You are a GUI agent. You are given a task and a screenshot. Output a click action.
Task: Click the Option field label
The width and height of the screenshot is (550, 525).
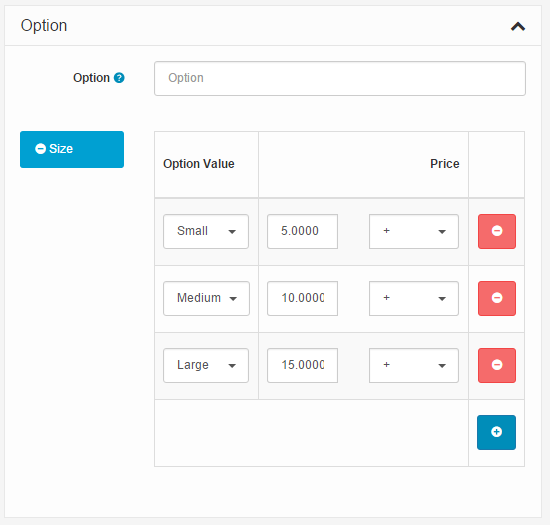tap(91, 78)
